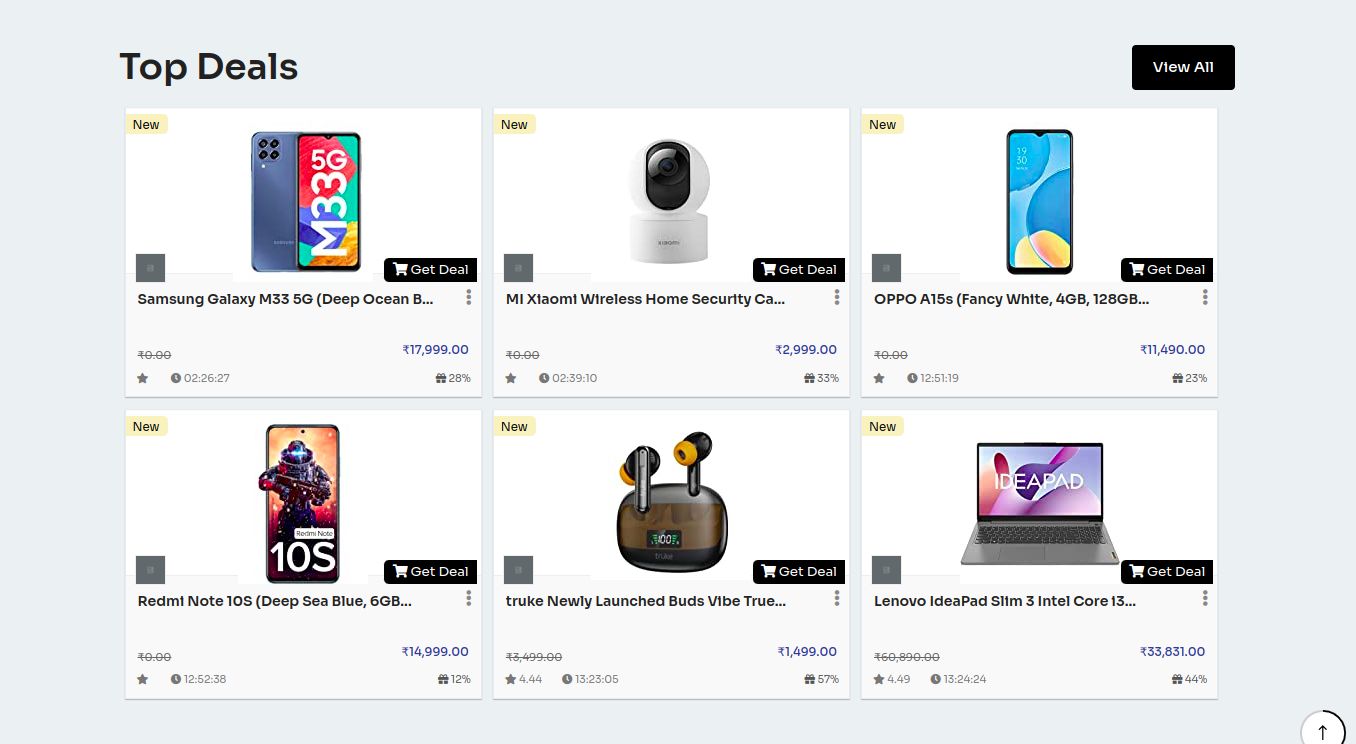Click store logo icon on OPPO A15s card
This screenshot has height=744, width=1356.
pyautogui.click(x=886, y=268)
